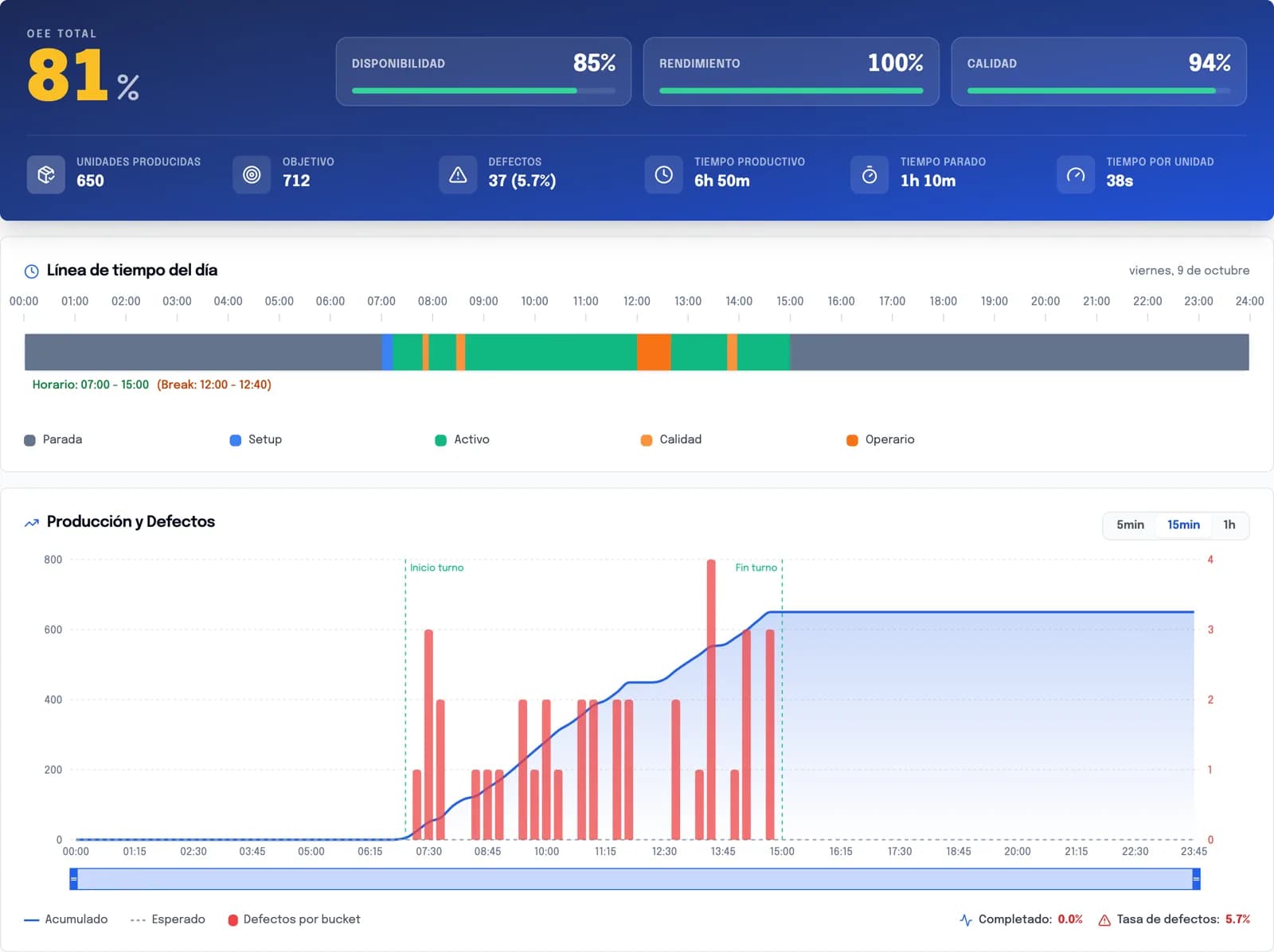
Task: Click the Inicio turno marker label
Action: click(436, 568)
